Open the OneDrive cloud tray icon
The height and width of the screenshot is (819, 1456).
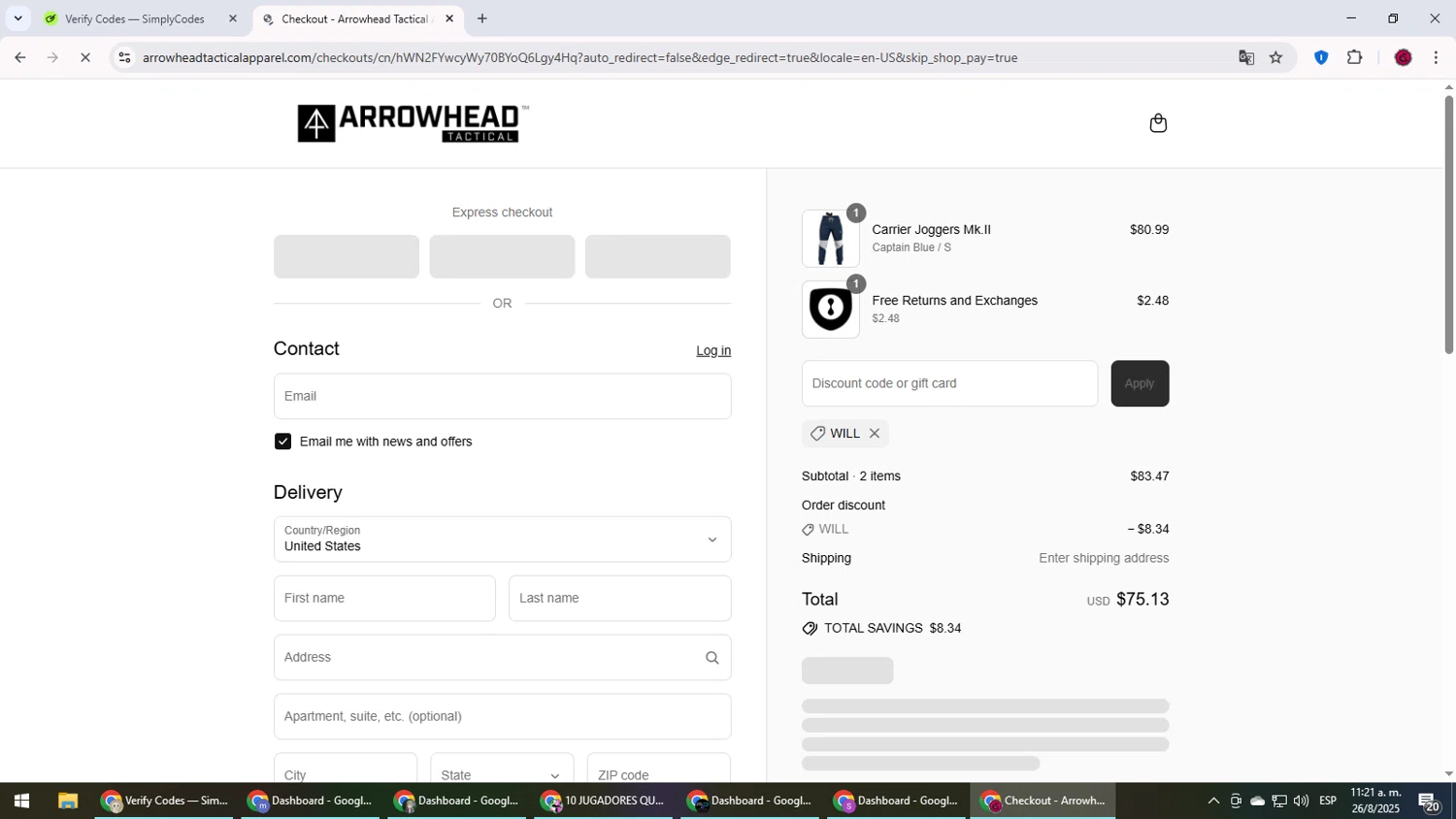1257,802
